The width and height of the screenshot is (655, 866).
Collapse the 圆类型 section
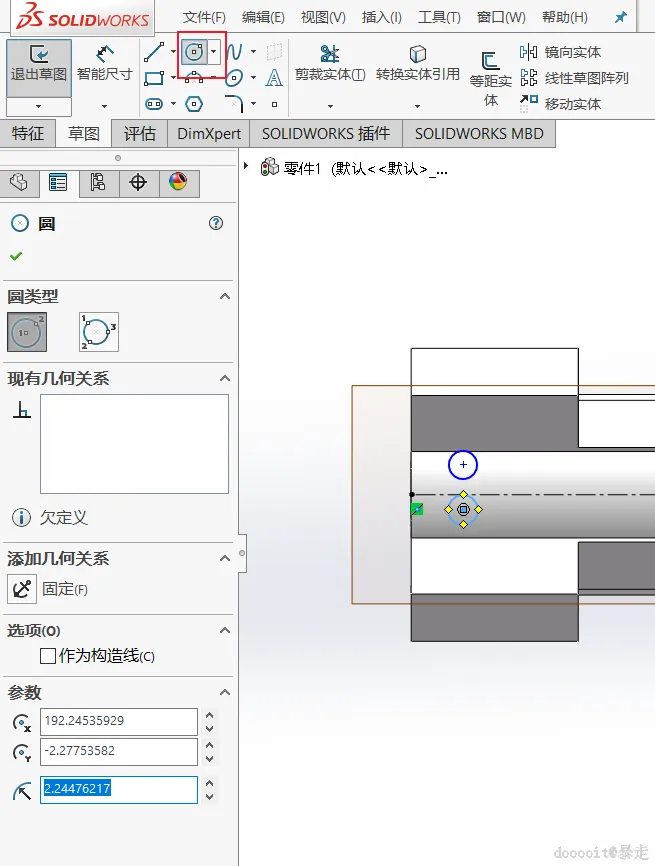225,297
